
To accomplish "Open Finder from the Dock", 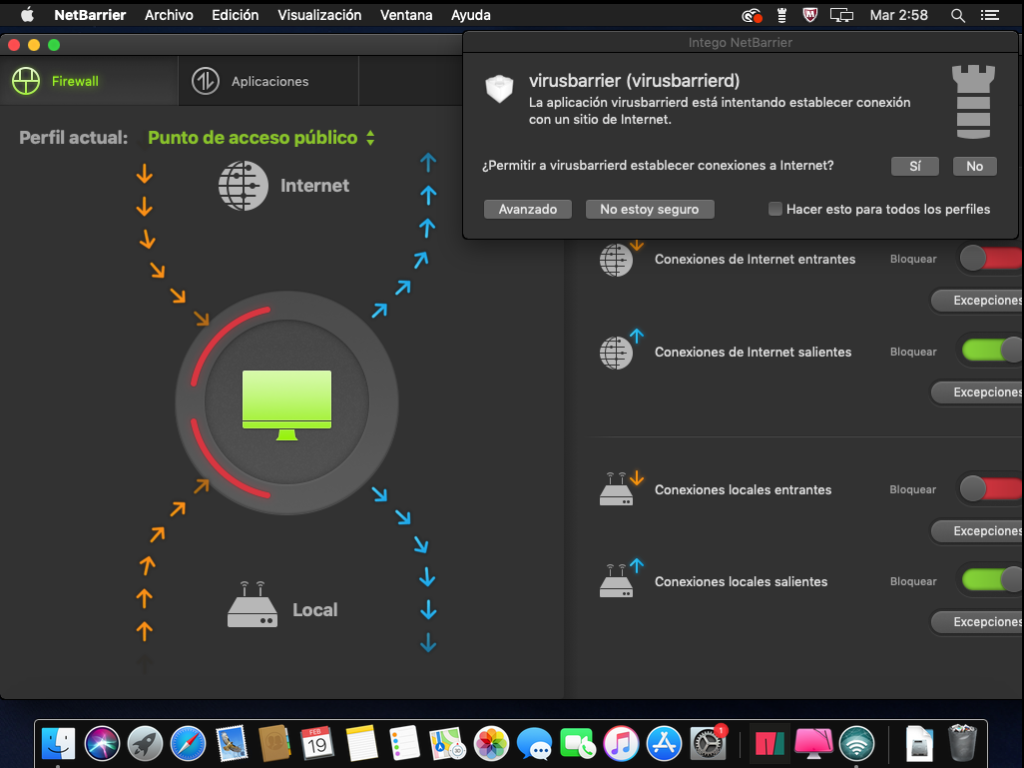I will click(x=58, y=743).
